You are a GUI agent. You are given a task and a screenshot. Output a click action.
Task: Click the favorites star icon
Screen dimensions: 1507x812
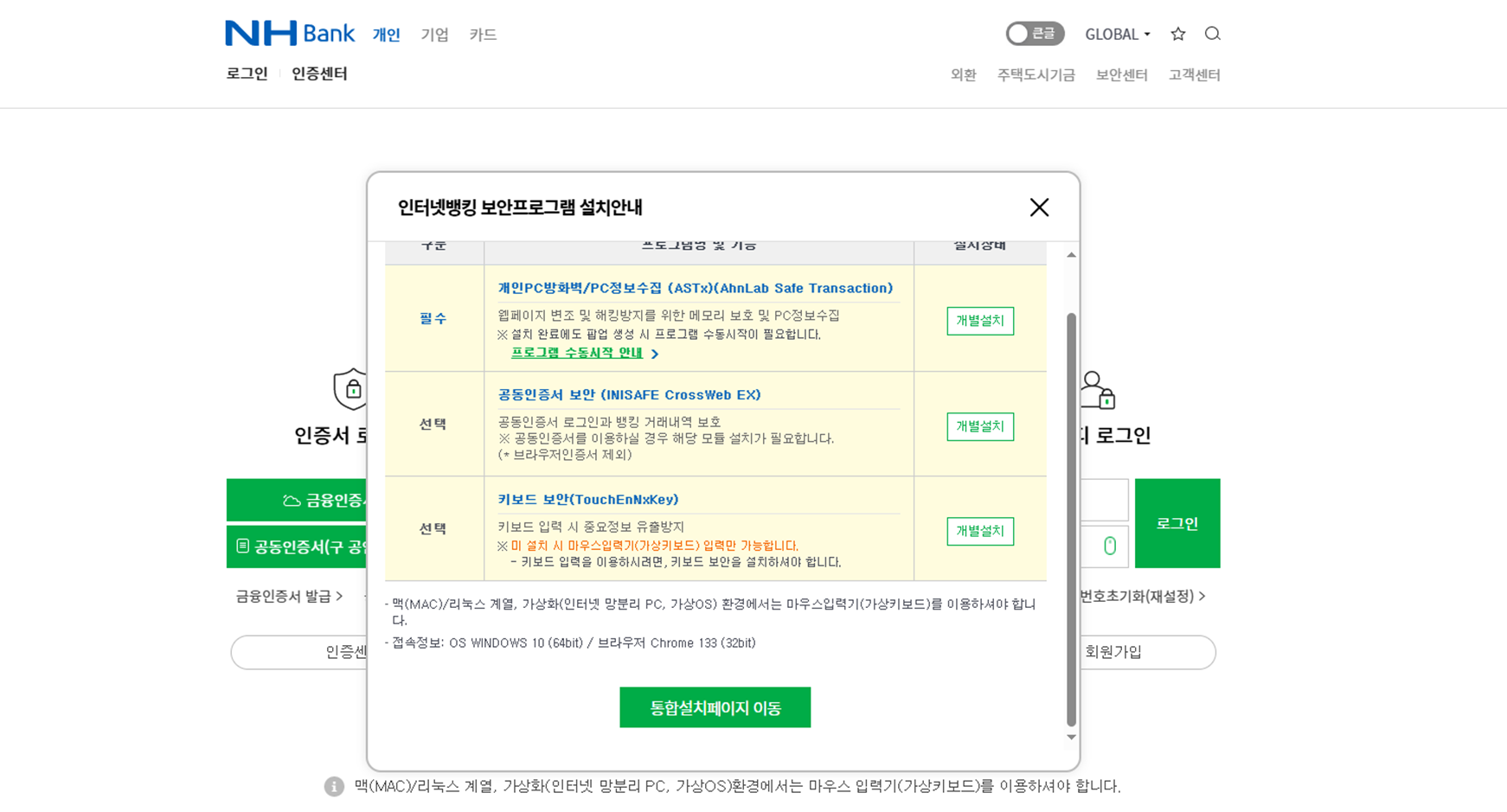pos(1177,34)
